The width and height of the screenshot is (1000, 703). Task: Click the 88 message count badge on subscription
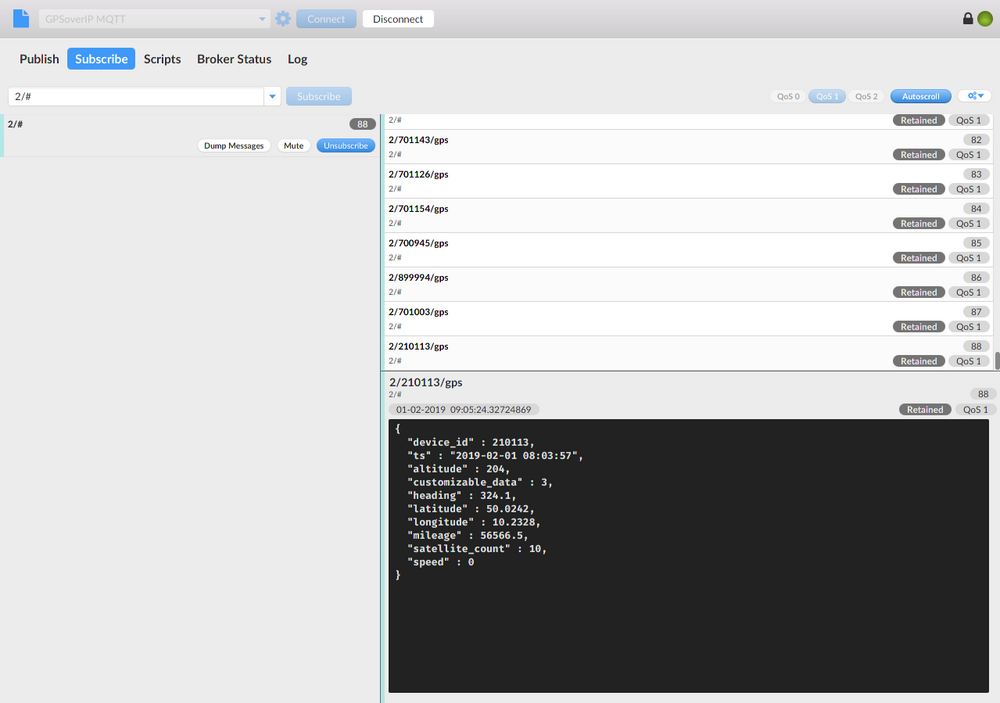362,124
